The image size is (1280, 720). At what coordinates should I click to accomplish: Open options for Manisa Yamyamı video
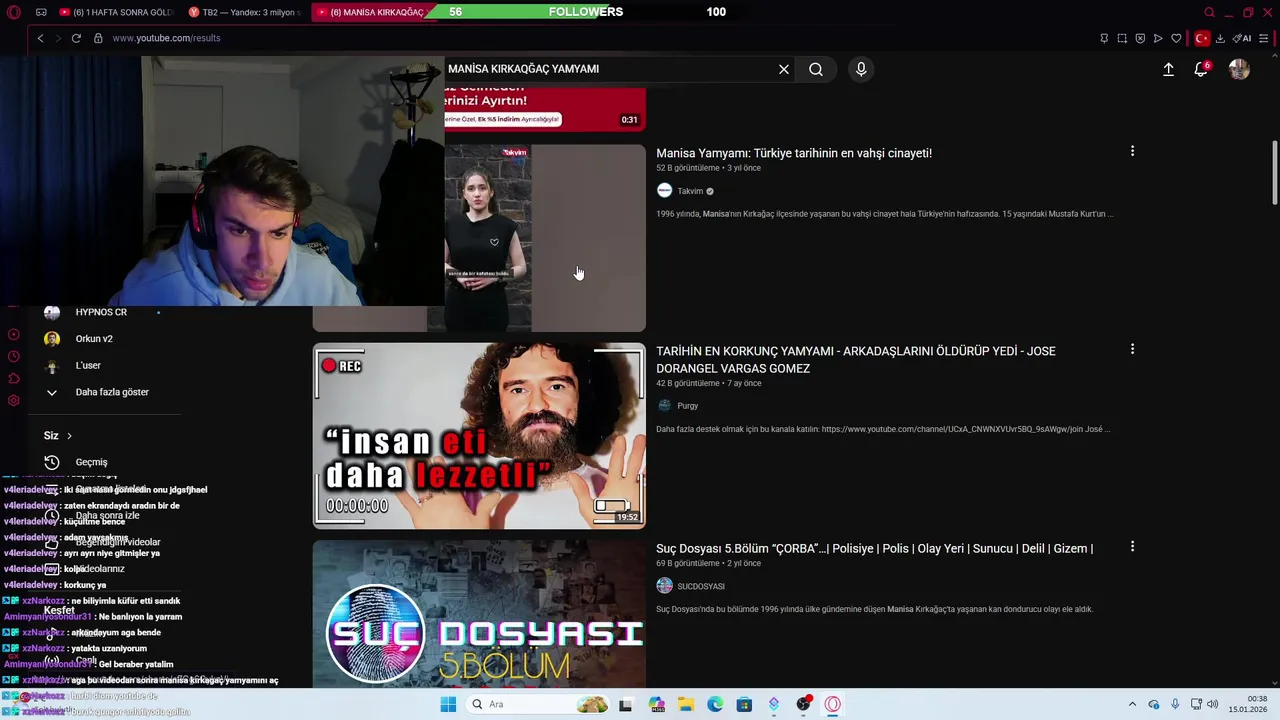[1132, 151]
